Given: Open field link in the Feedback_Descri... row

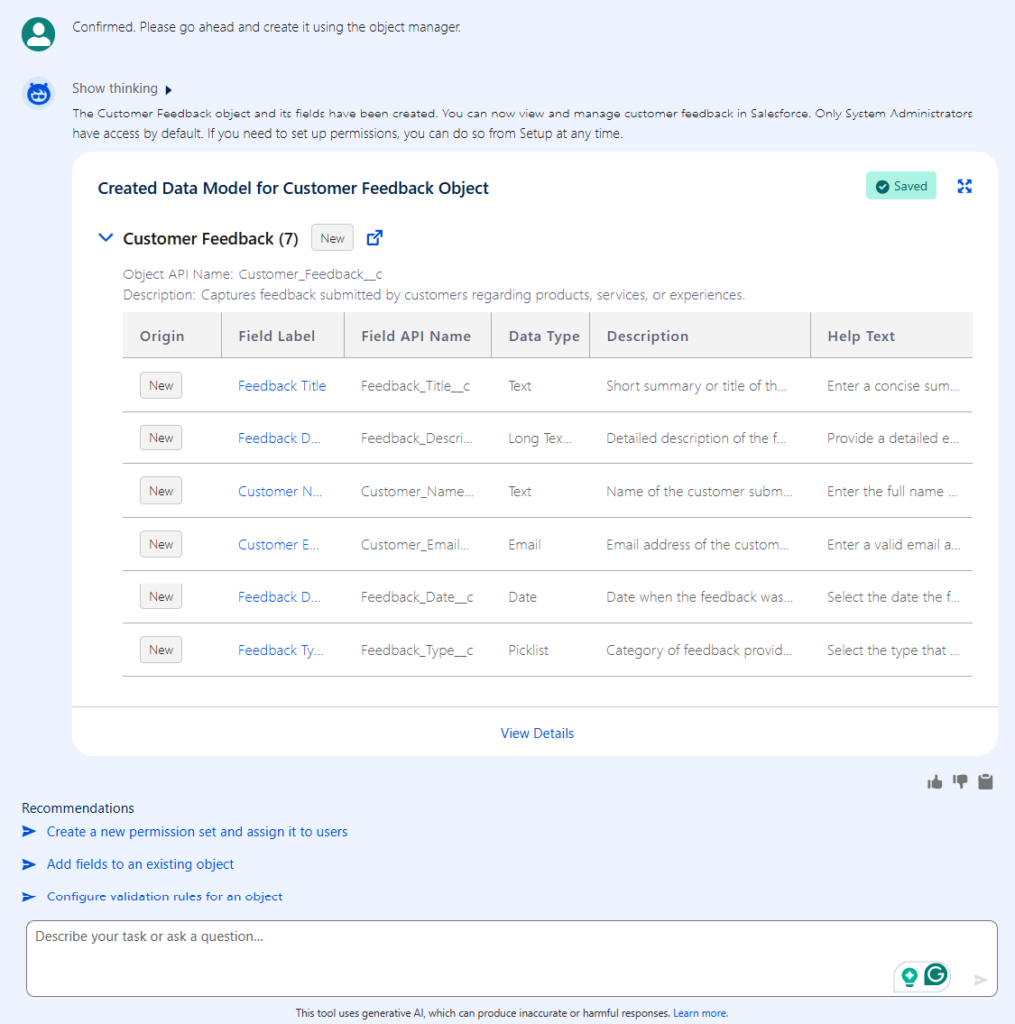Looking at the screenshot, I should coord(279,438).
